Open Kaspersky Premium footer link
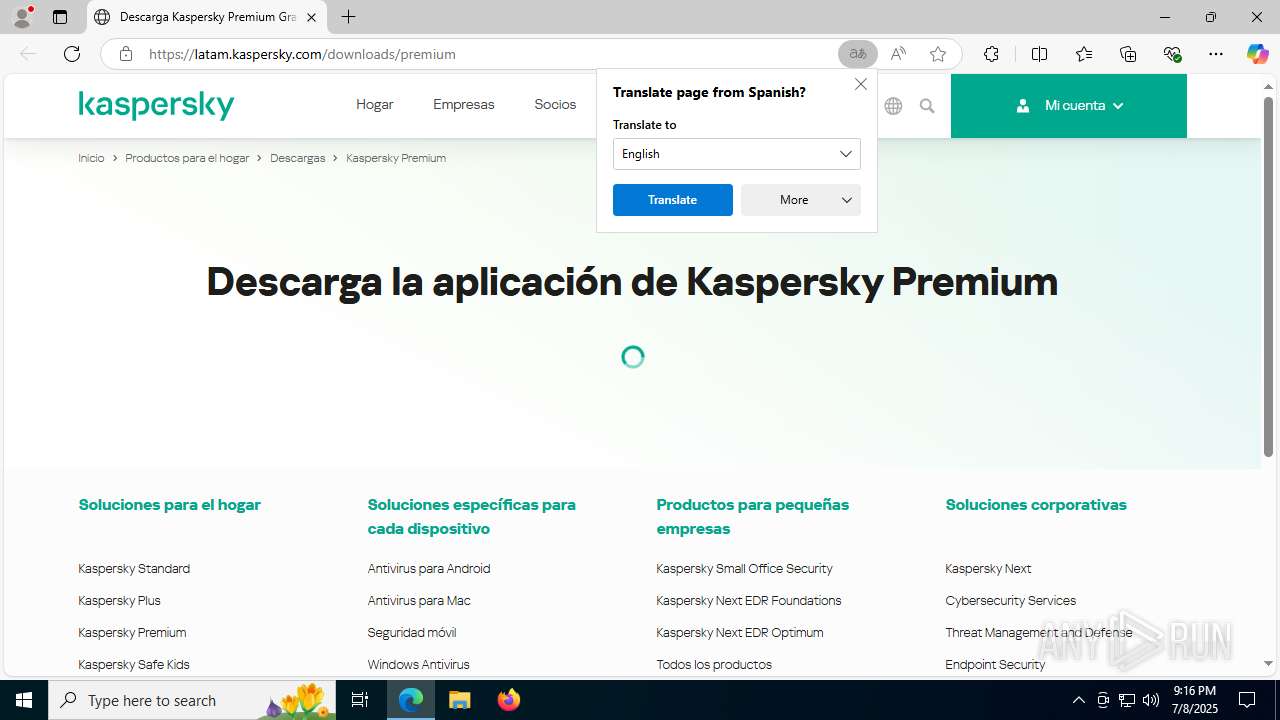The image size is (1280, 720). pyautogui.click(x=132, y=632)
